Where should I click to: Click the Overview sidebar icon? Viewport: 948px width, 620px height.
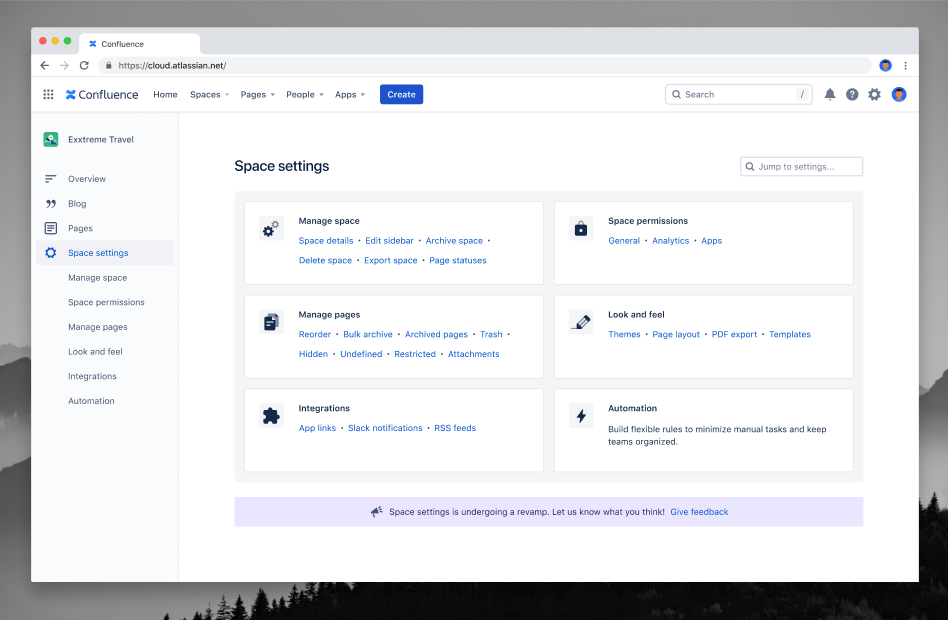pyautogui.click(x=50, y=179)
